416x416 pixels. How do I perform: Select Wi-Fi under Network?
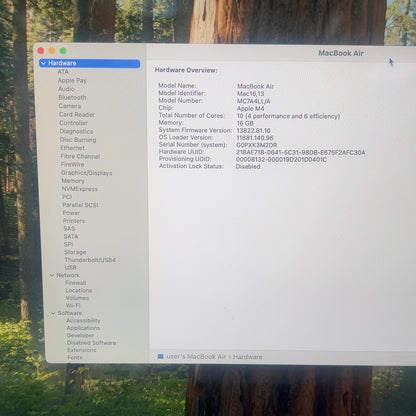coord(73,305)
